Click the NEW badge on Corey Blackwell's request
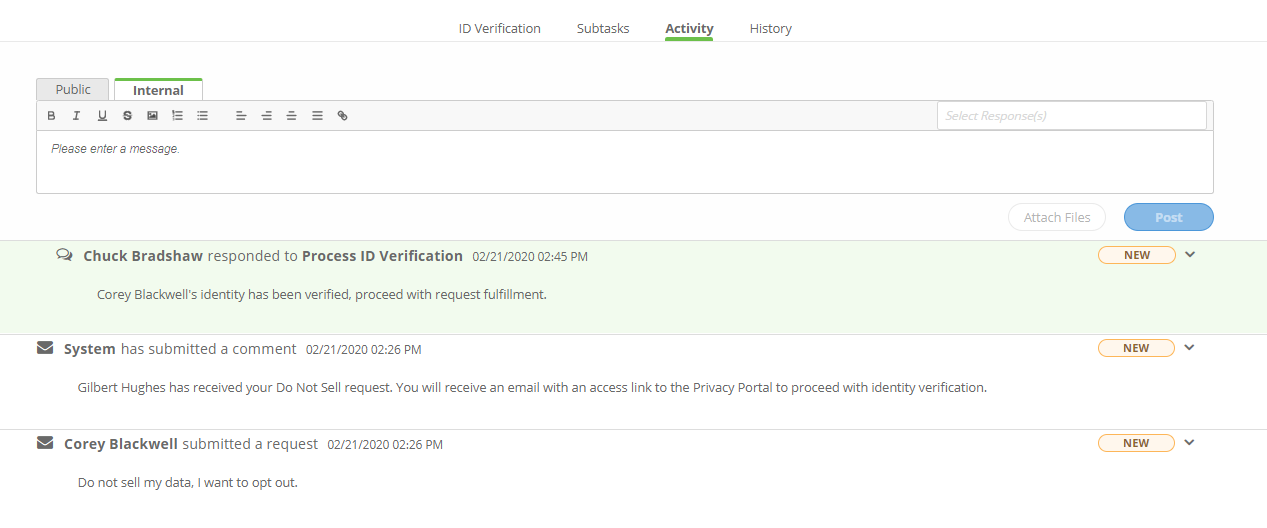Viewport: 1267px width, 528px height. (x=1137, y=443)
